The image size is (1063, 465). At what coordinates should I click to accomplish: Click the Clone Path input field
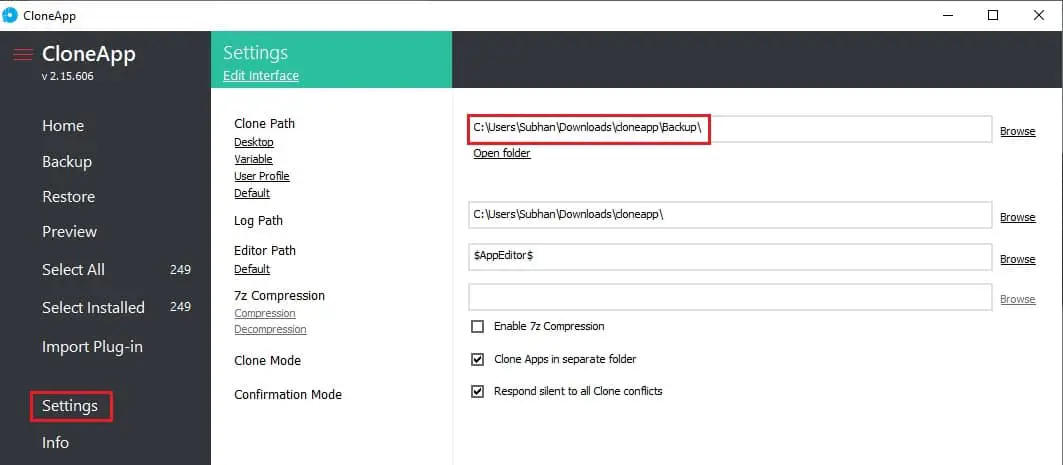(730, 129)
